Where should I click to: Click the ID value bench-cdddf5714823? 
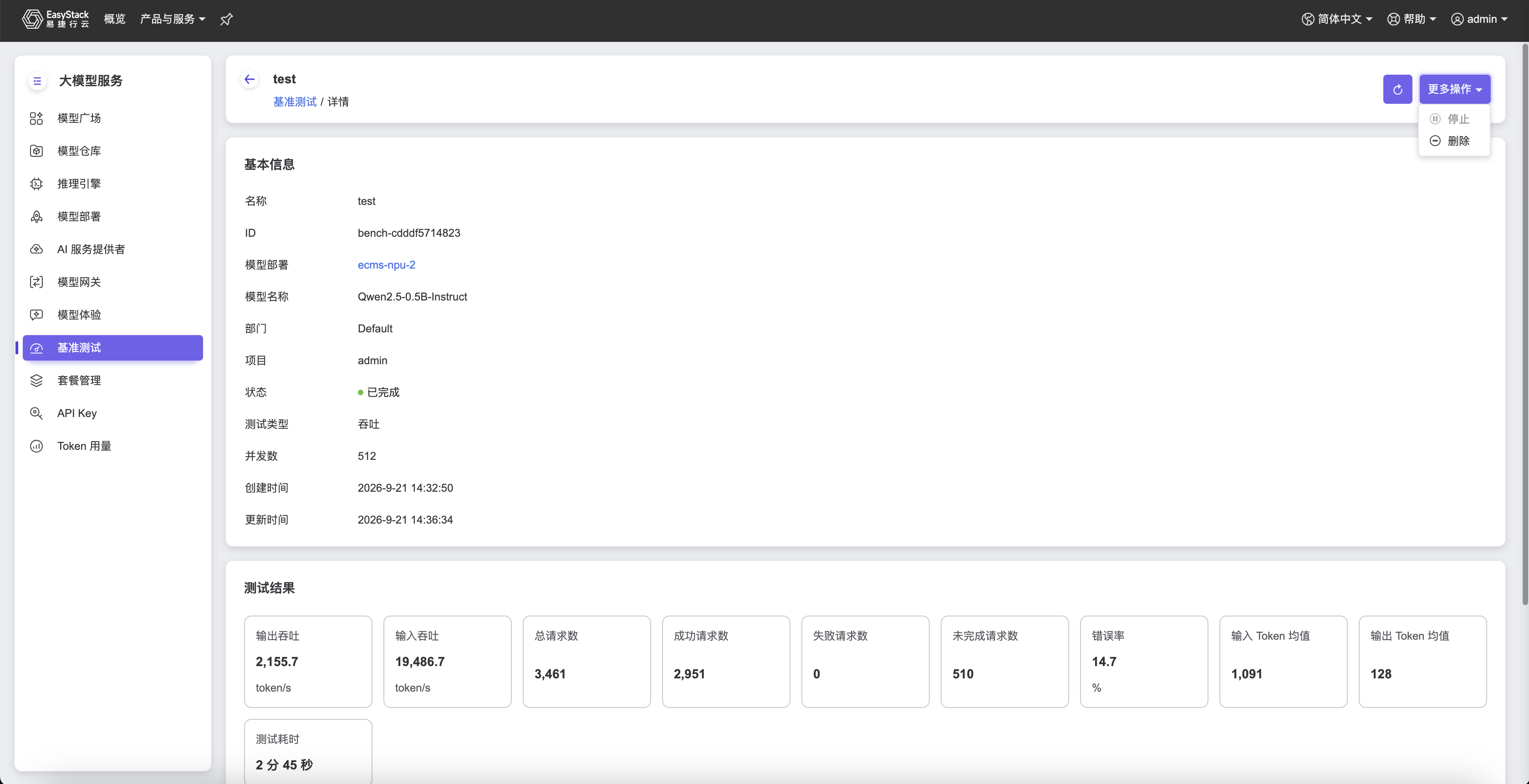[409, 233]
